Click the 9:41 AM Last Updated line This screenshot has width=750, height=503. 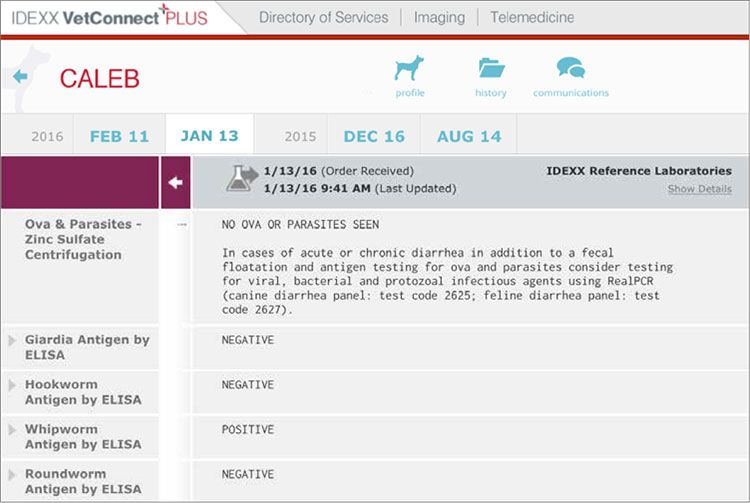point(360,188)
